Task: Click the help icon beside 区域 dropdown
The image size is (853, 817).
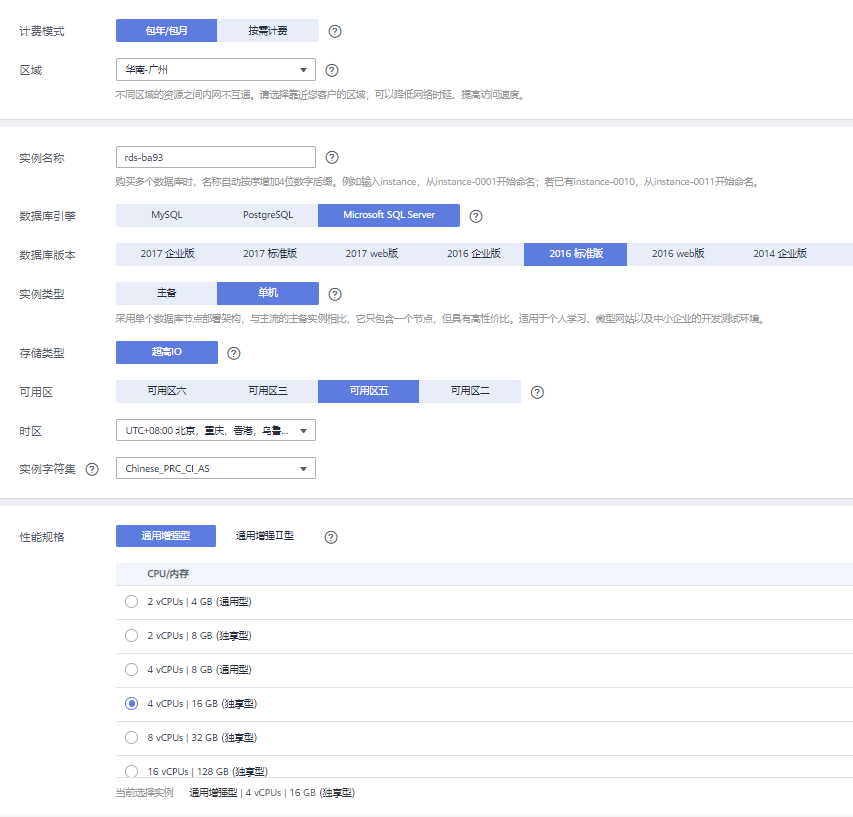Action: coord(334,69)
